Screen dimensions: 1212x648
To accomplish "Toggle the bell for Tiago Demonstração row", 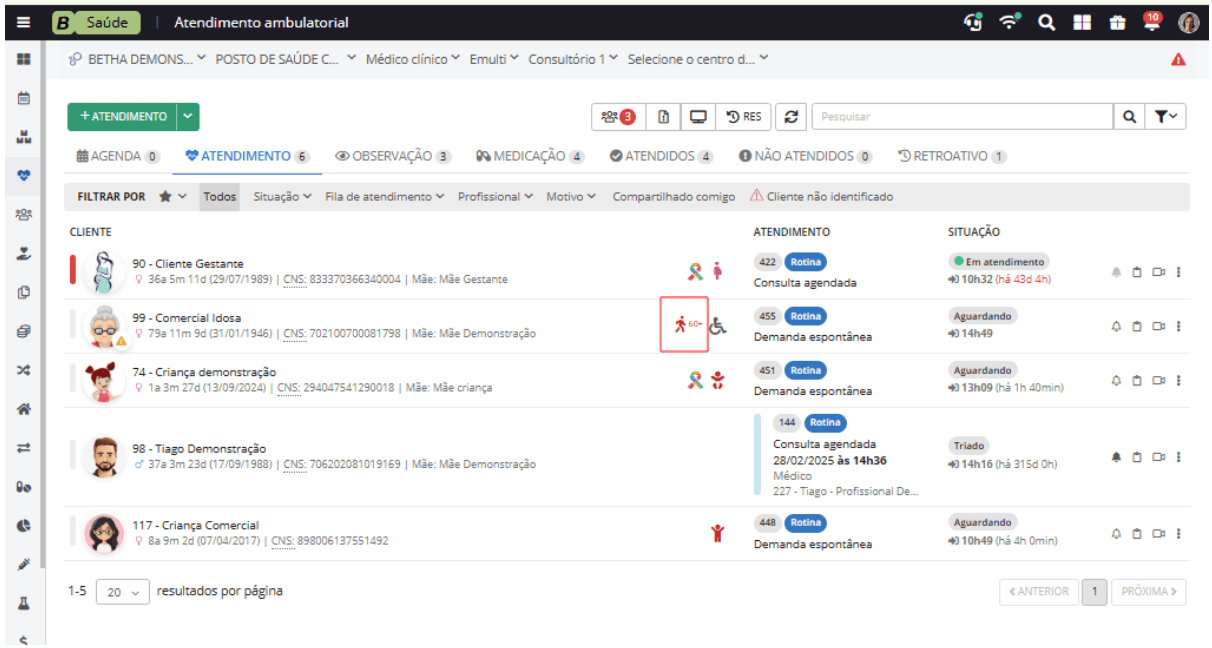I will point(1116,457).
